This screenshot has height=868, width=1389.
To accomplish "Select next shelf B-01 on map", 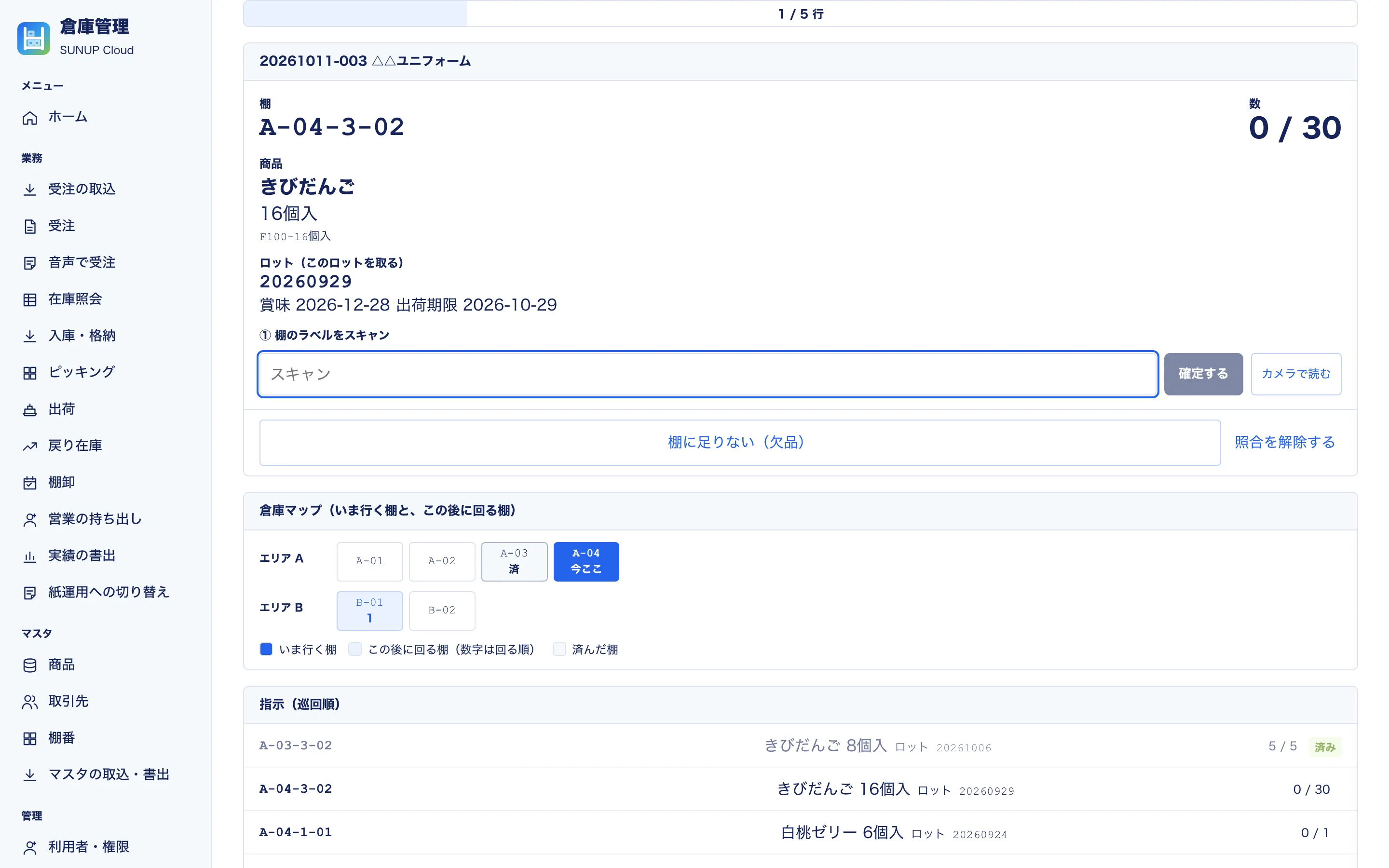I will [369, 611].
